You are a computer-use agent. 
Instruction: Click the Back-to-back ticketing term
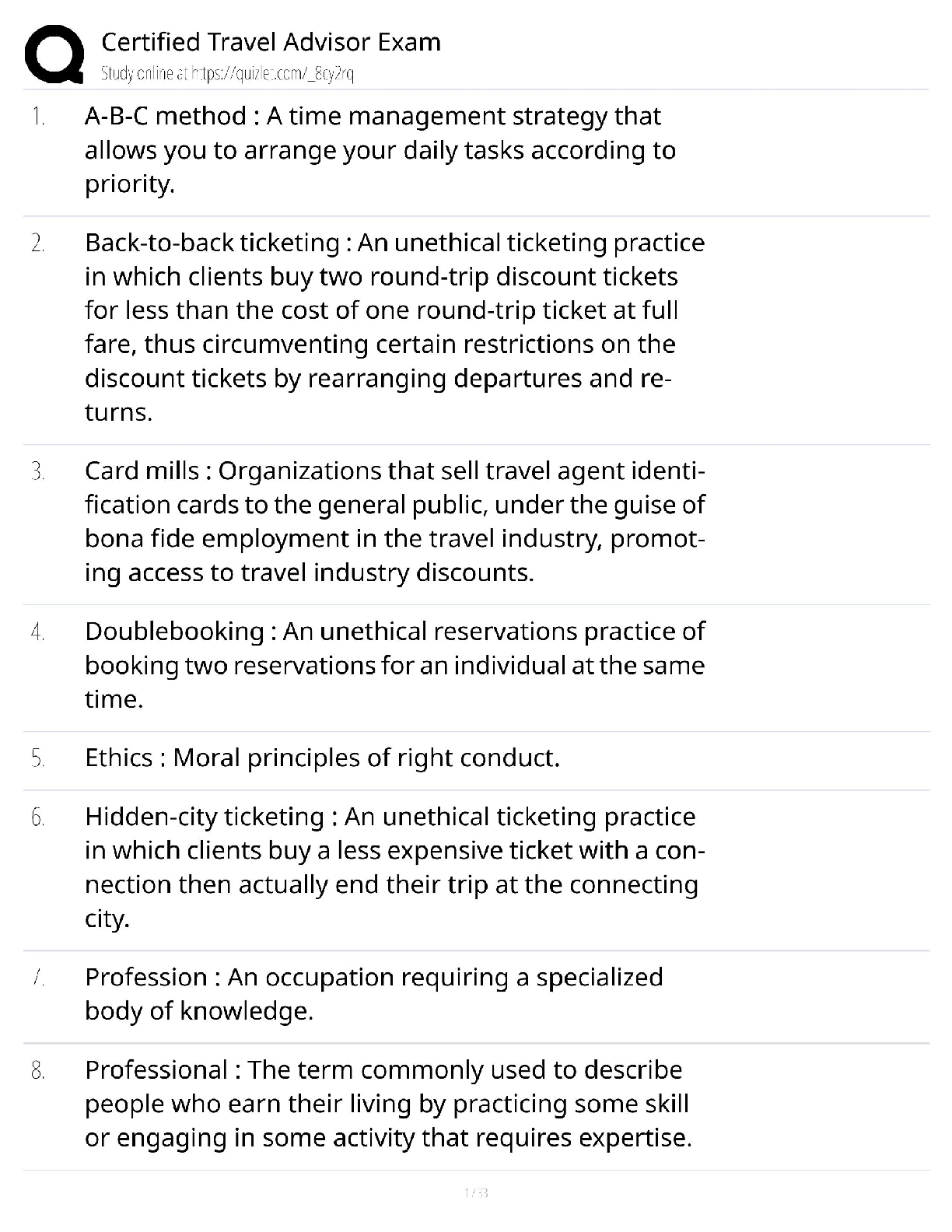[x=212, y=243]
